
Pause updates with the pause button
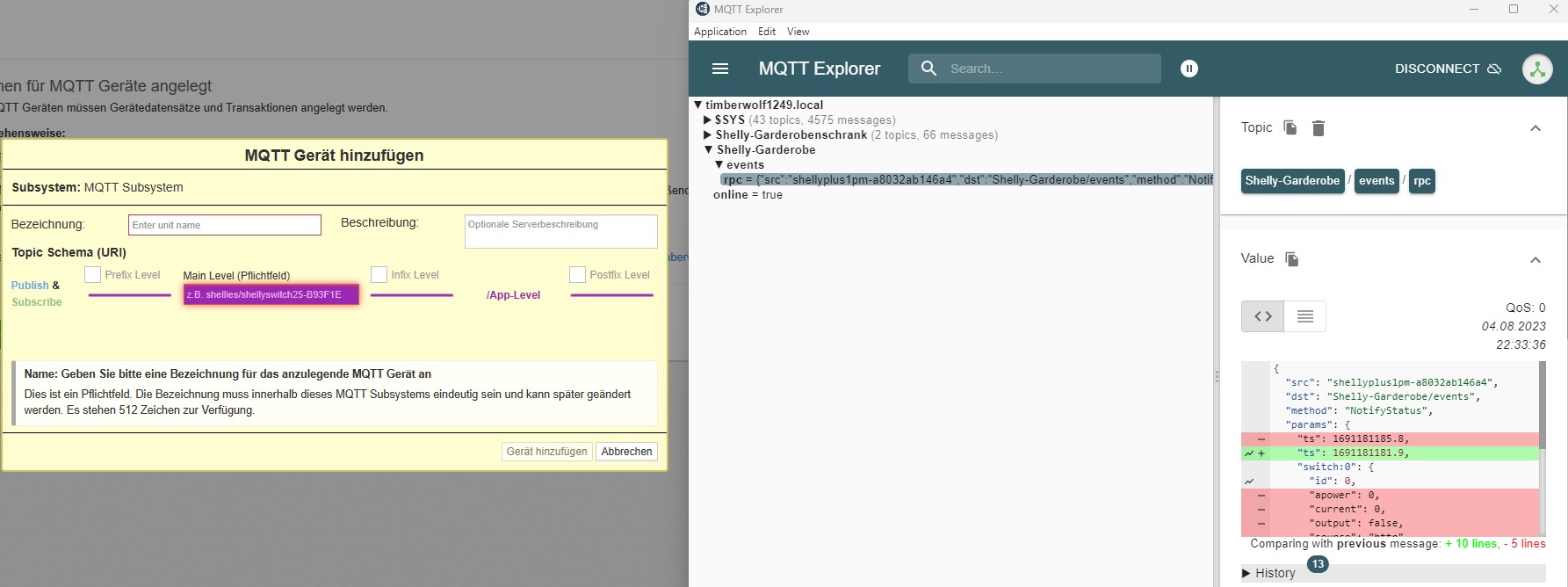[x=1189, y=69]
